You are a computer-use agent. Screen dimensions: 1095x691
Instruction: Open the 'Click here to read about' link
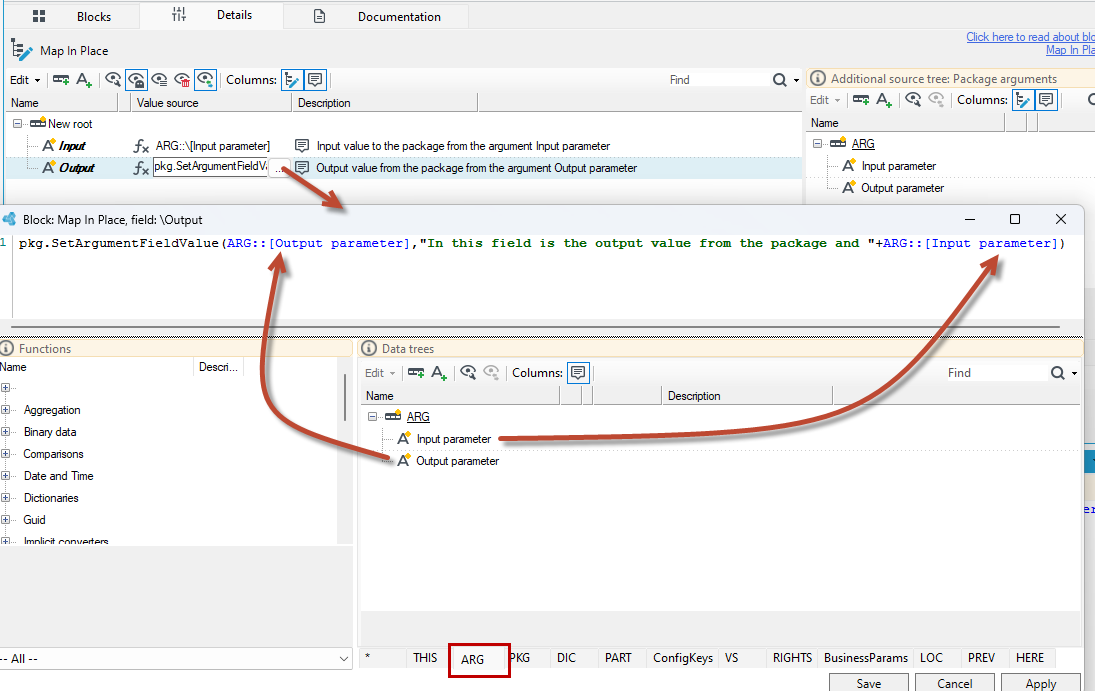(1031, 37)
